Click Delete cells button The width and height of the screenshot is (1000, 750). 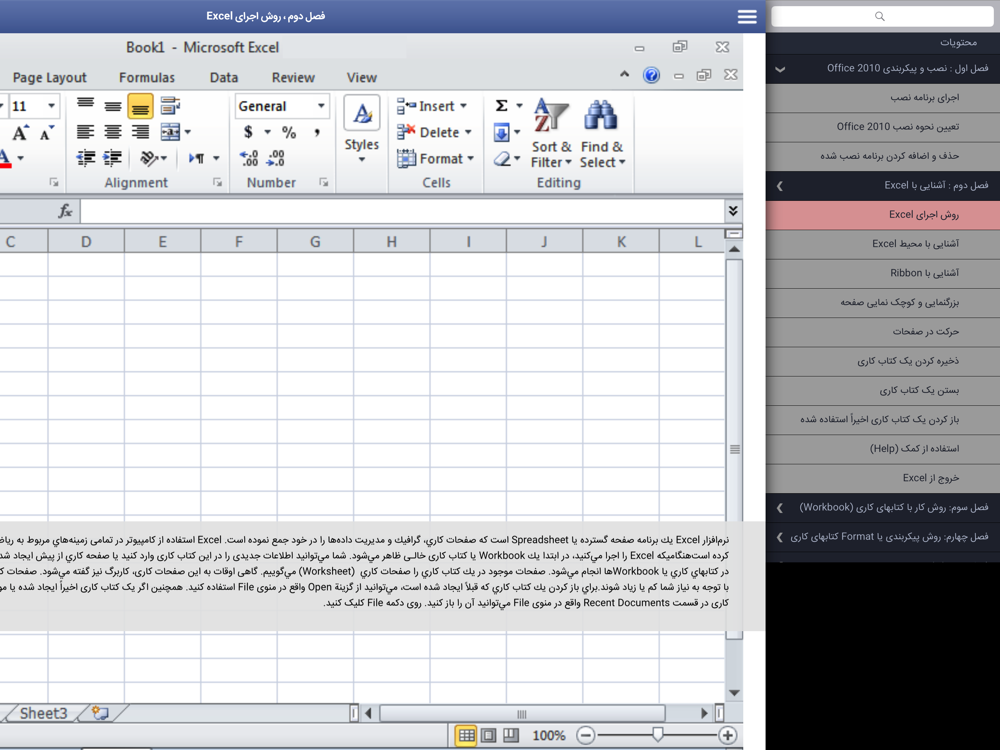tap(434, 132)
